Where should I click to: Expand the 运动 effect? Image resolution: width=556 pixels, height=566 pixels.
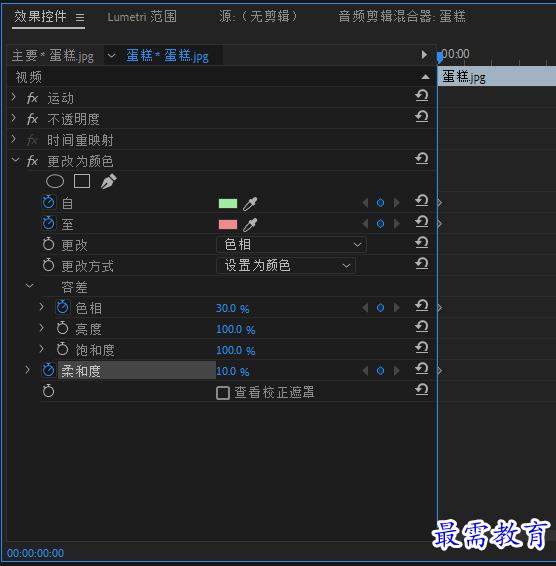pyautogui.click(x=14, y=97)
